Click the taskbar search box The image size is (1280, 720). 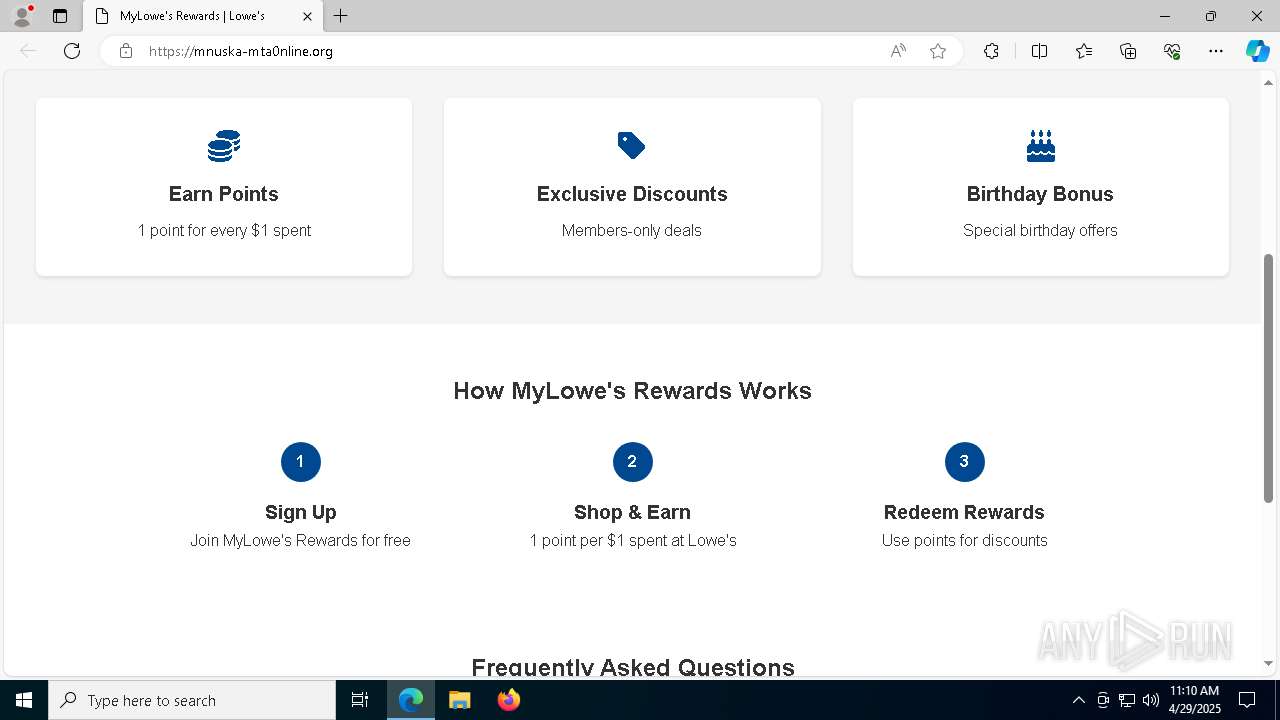[192, 700]
